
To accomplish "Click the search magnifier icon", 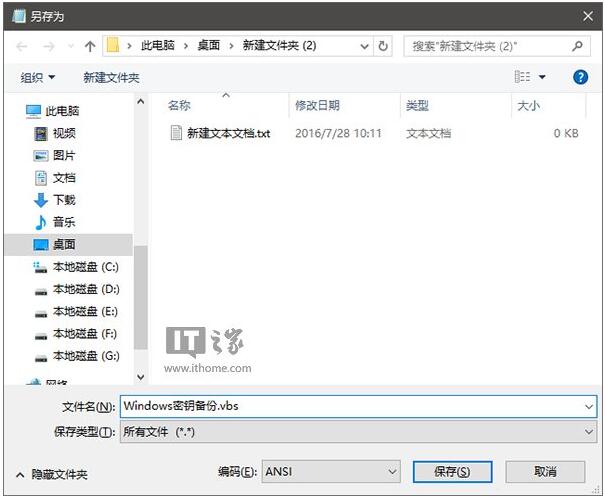I will point(577,46).
